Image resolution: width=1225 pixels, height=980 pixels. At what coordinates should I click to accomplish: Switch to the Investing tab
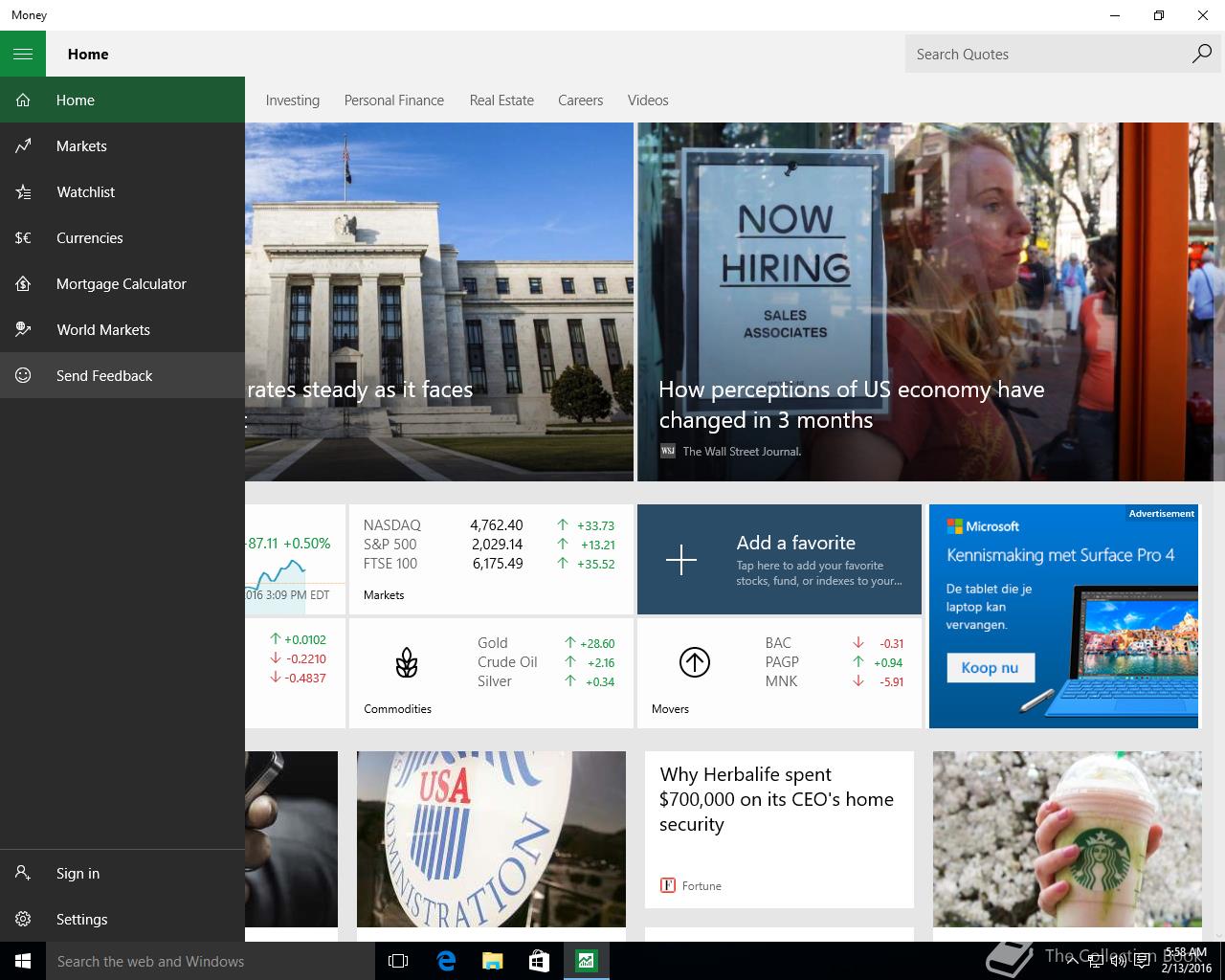293,100
